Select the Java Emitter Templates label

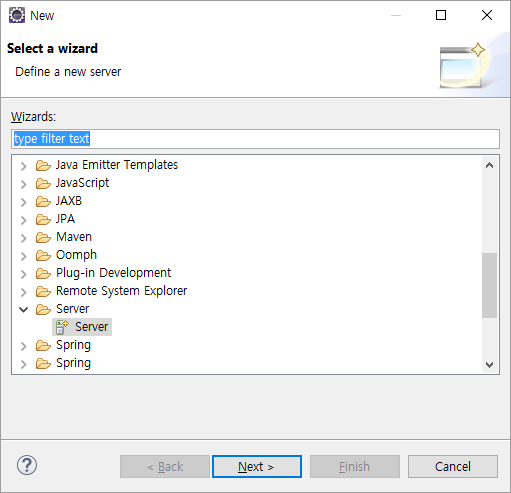(117, 165)
